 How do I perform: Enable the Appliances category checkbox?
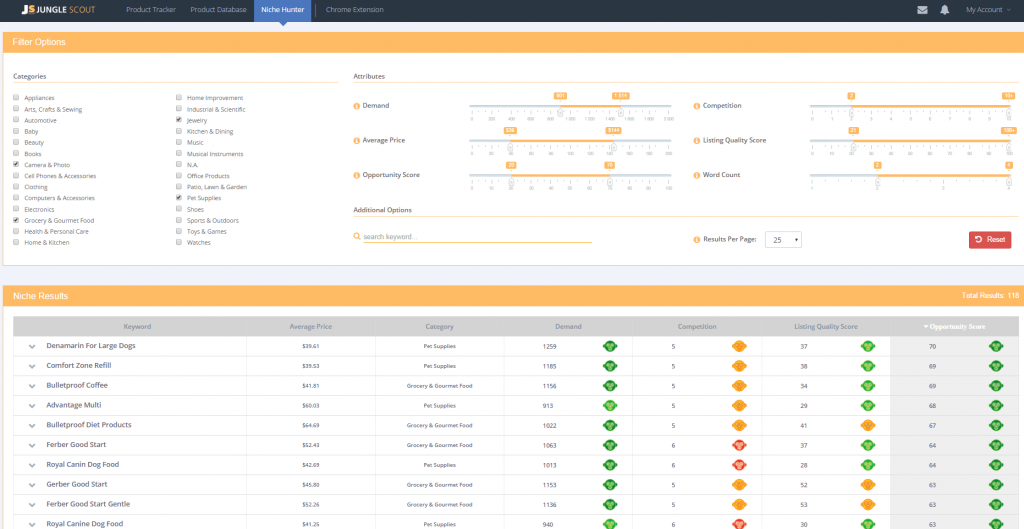click(16, 97)
